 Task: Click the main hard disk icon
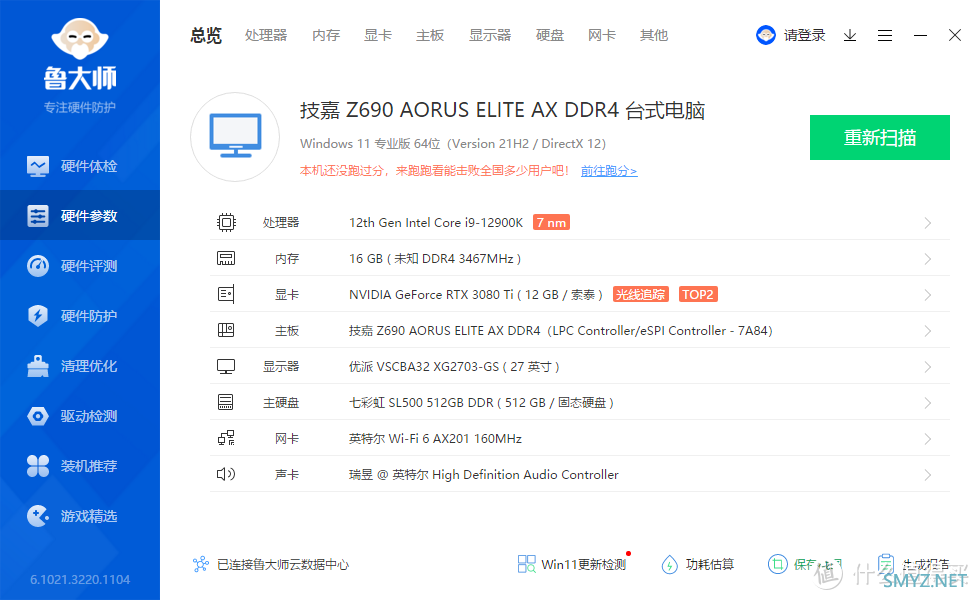[x=226, y=402]
